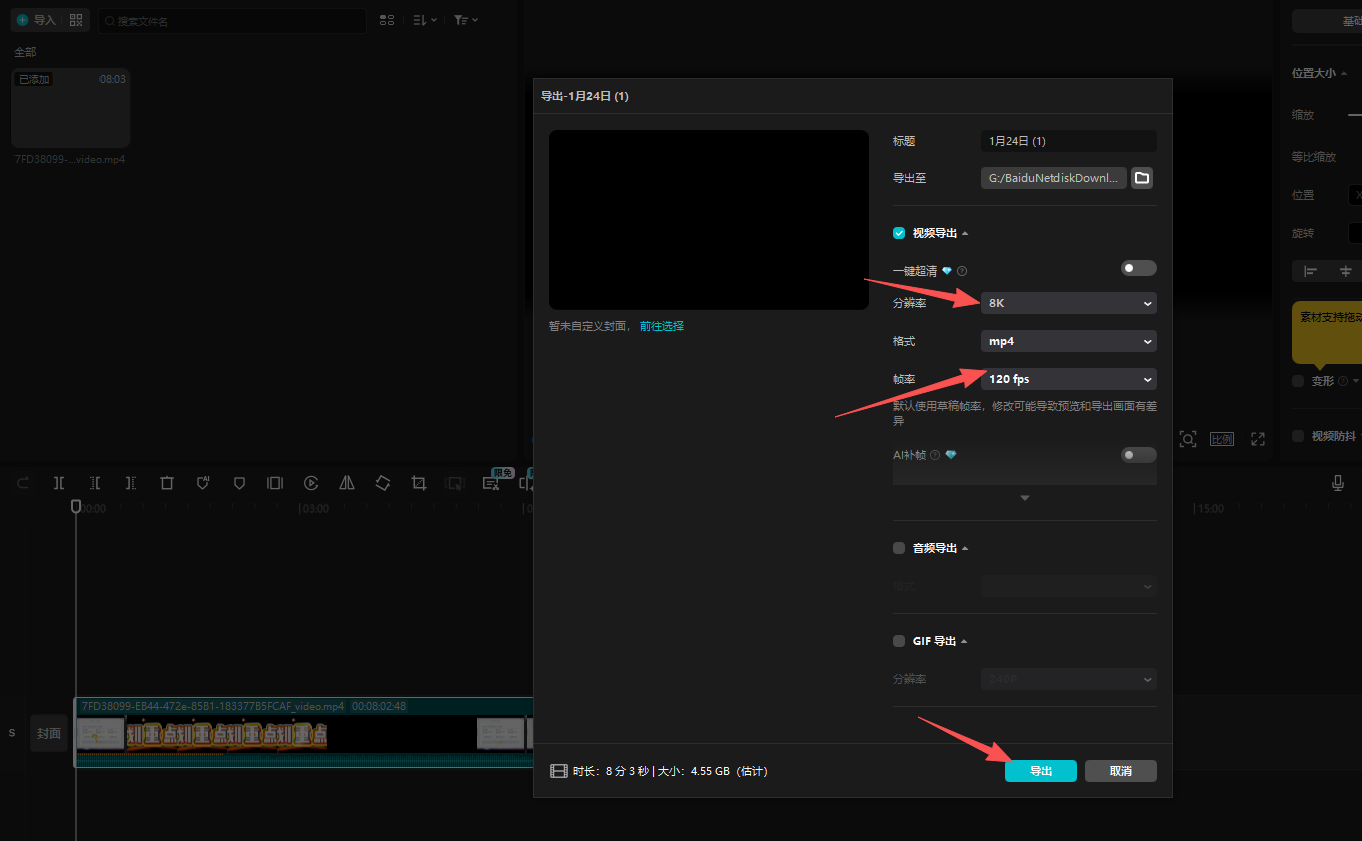Image resolution: width=1362 pixels, height=841 pixels.
Task: Uncheck the 视频导出 checkbox
Action: (899, 233)
